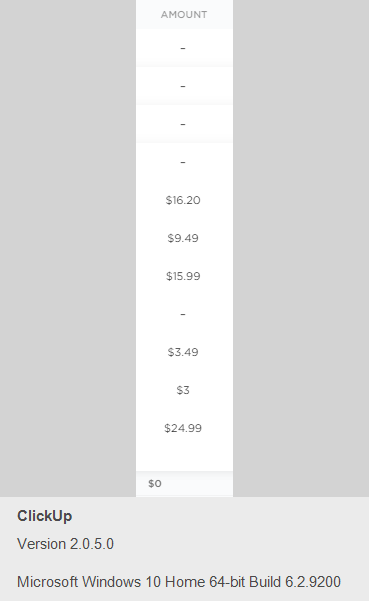Click second empty amount cell below the header
This screenshot has width=369, height=601.
[x=184, y=86]
